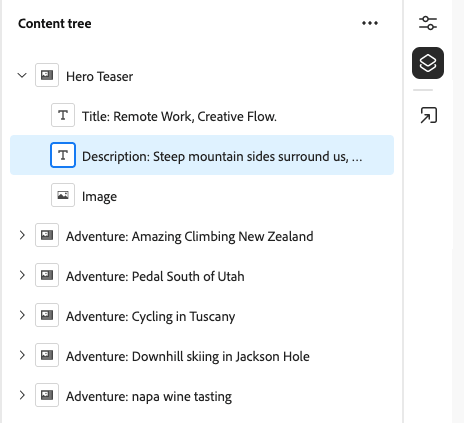Expand Adventure: napa wine tasting
Image resolution: width=464 pixels, height=423 pixels.
tap(22, 395)
